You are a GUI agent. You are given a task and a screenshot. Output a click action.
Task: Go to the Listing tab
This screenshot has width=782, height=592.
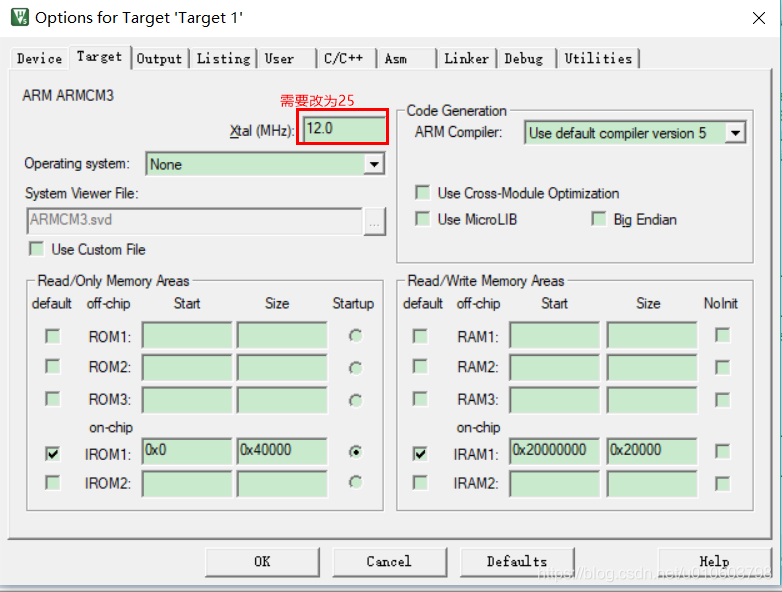[223, 58]
